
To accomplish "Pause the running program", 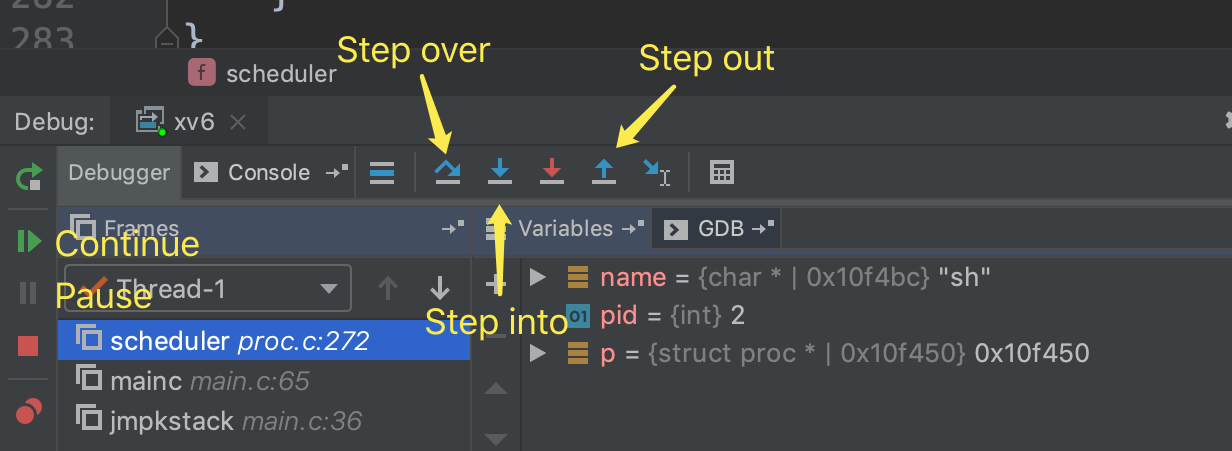I will [28, 293].
